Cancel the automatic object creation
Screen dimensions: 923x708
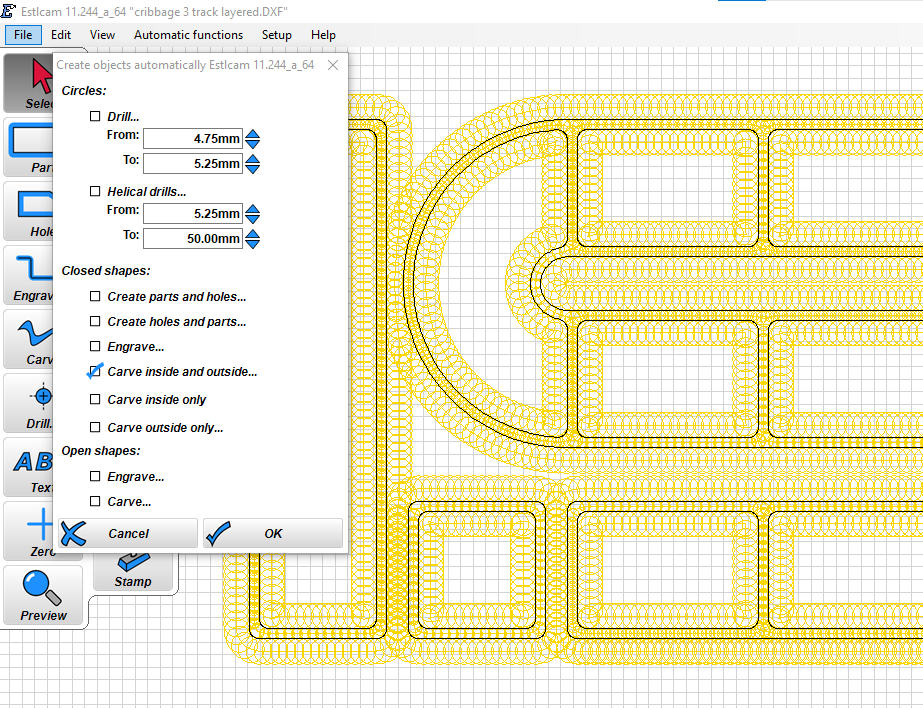[x=128, y=533]
